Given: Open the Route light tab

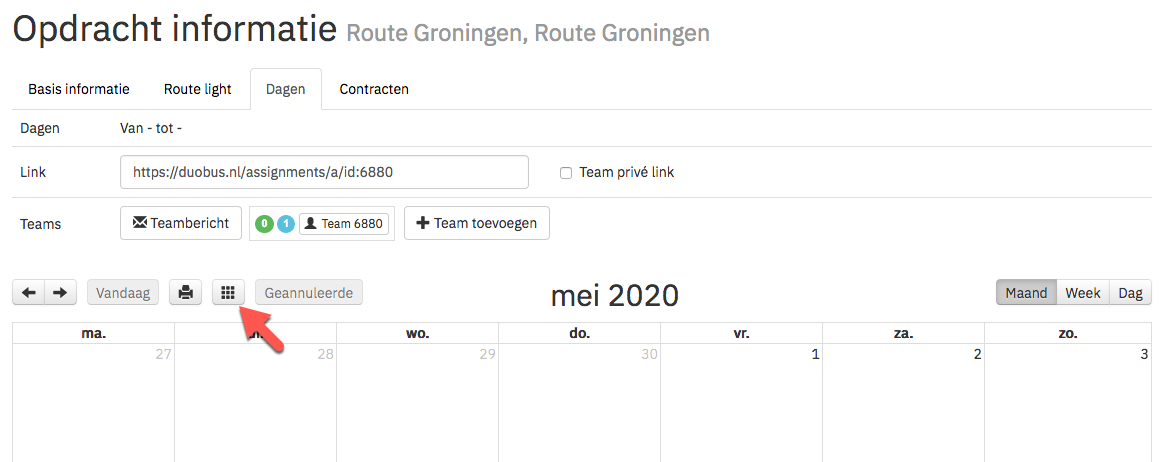Looking at the screenshot, I should pyautogui.click(x=197, y=89).
